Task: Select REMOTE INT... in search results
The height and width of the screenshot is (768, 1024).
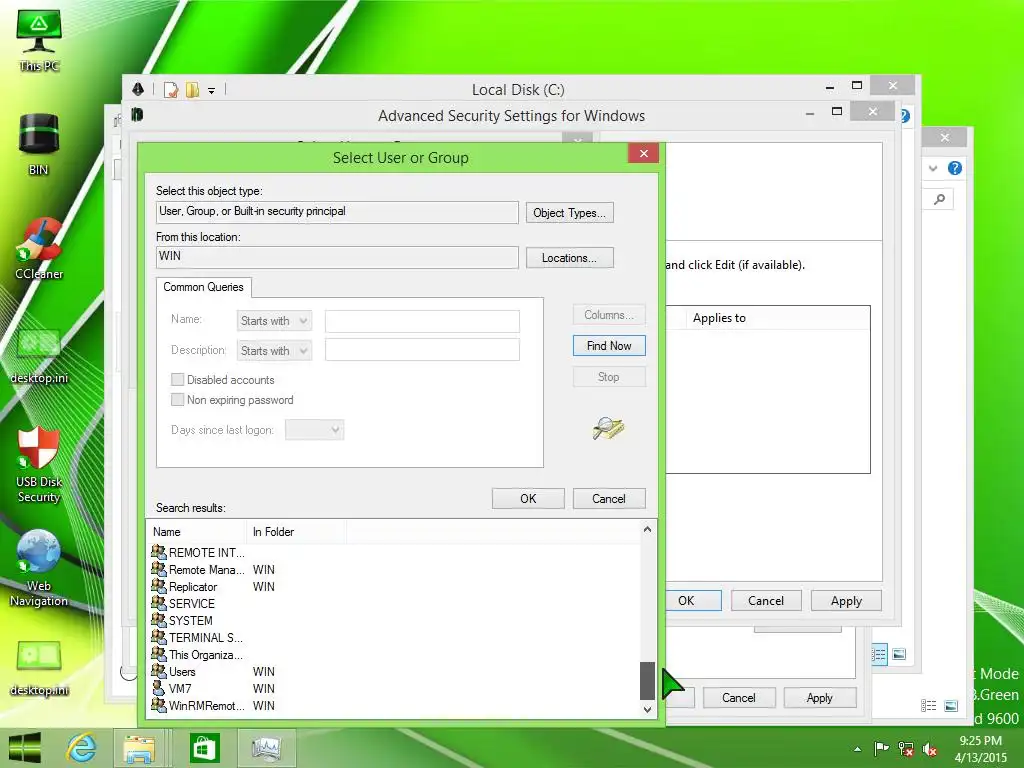Action: (x=198, y=552)
